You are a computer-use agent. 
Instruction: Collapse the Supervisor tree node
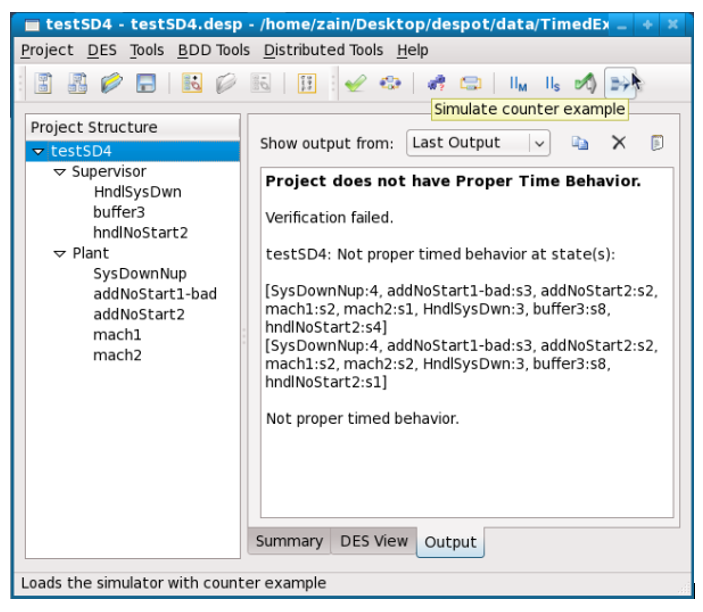[x=59, y=173]
